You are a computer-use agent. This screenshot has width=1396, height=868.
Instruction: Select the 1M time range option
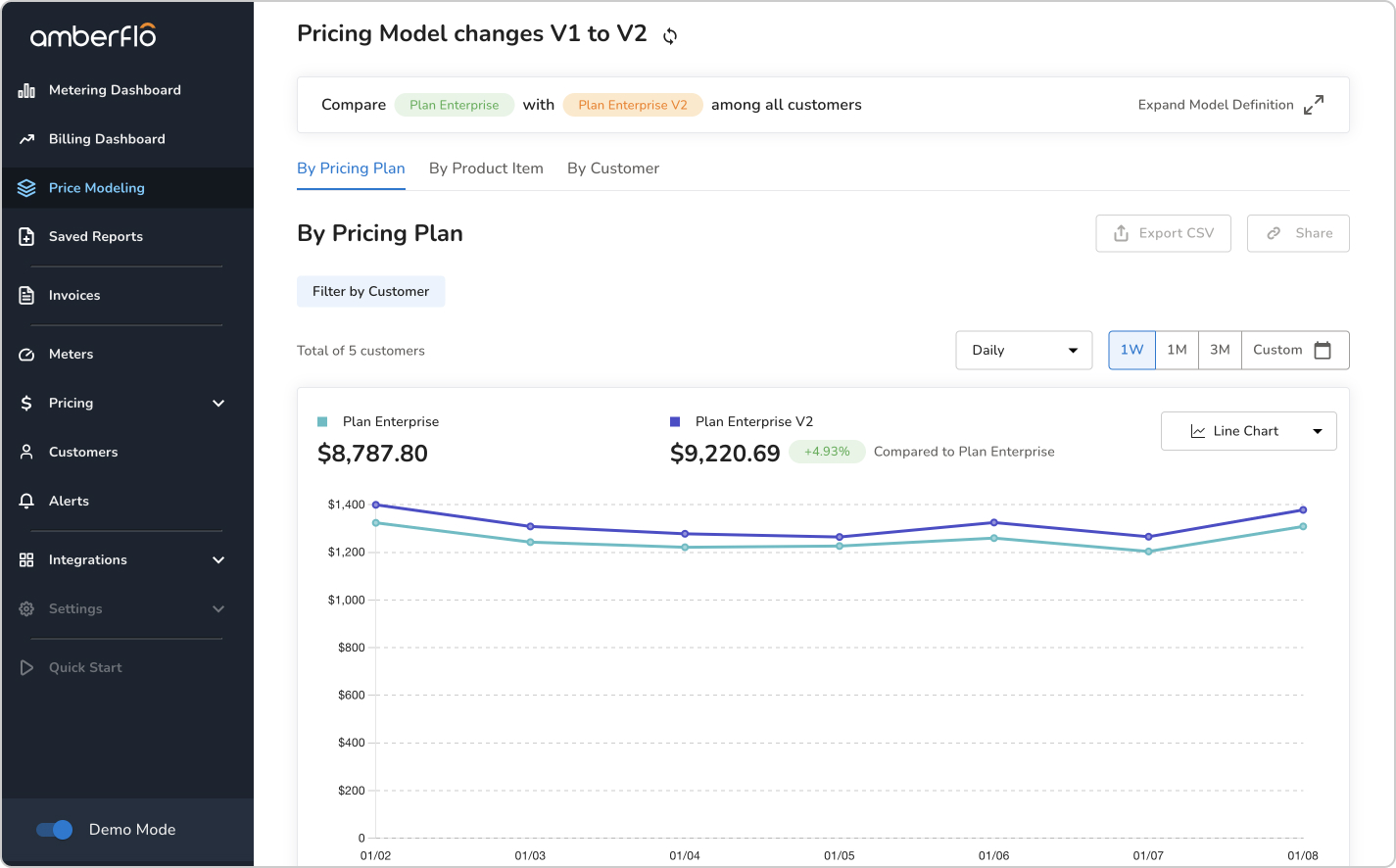1176,350
